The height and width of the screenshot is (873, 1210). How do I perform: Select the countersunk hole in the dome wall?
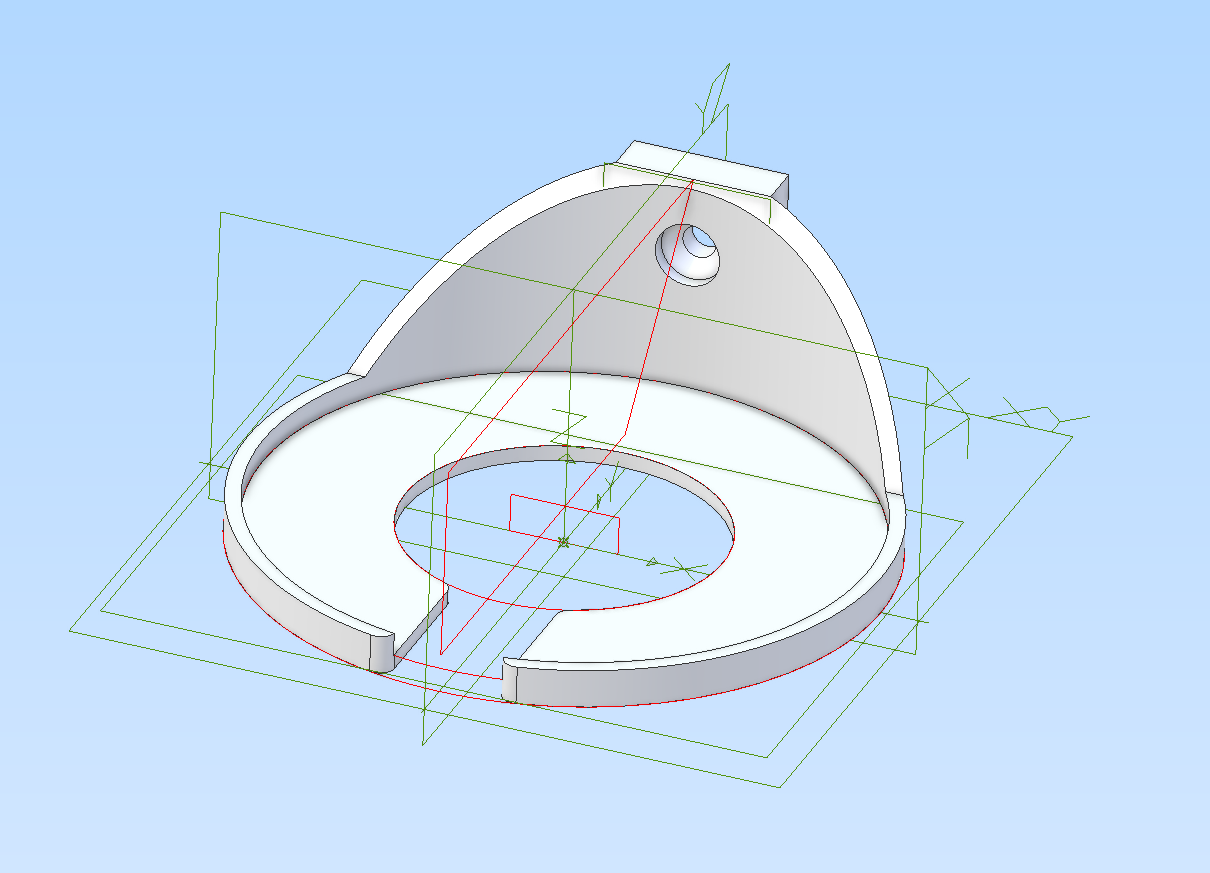[x=689, y=254]
